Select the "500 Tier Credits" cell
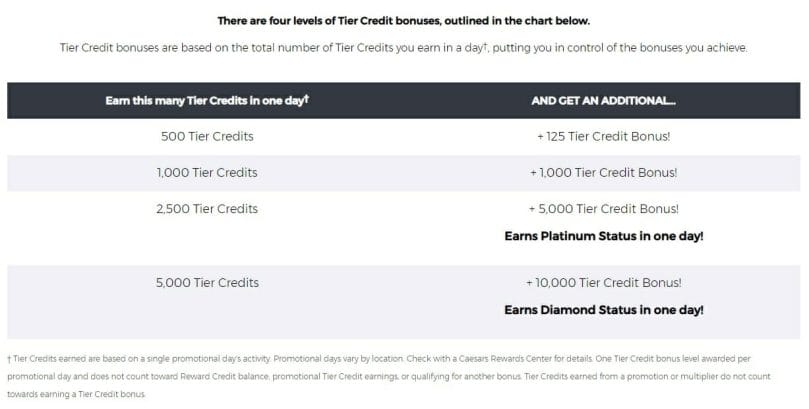Viewport: 809px width, 409px height. coord(207,136)
